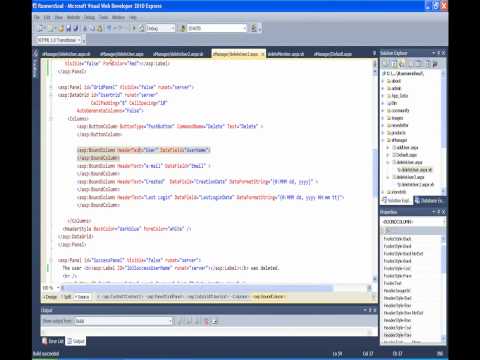Open the Debug configuration dropdown

(x=160, y=28)
